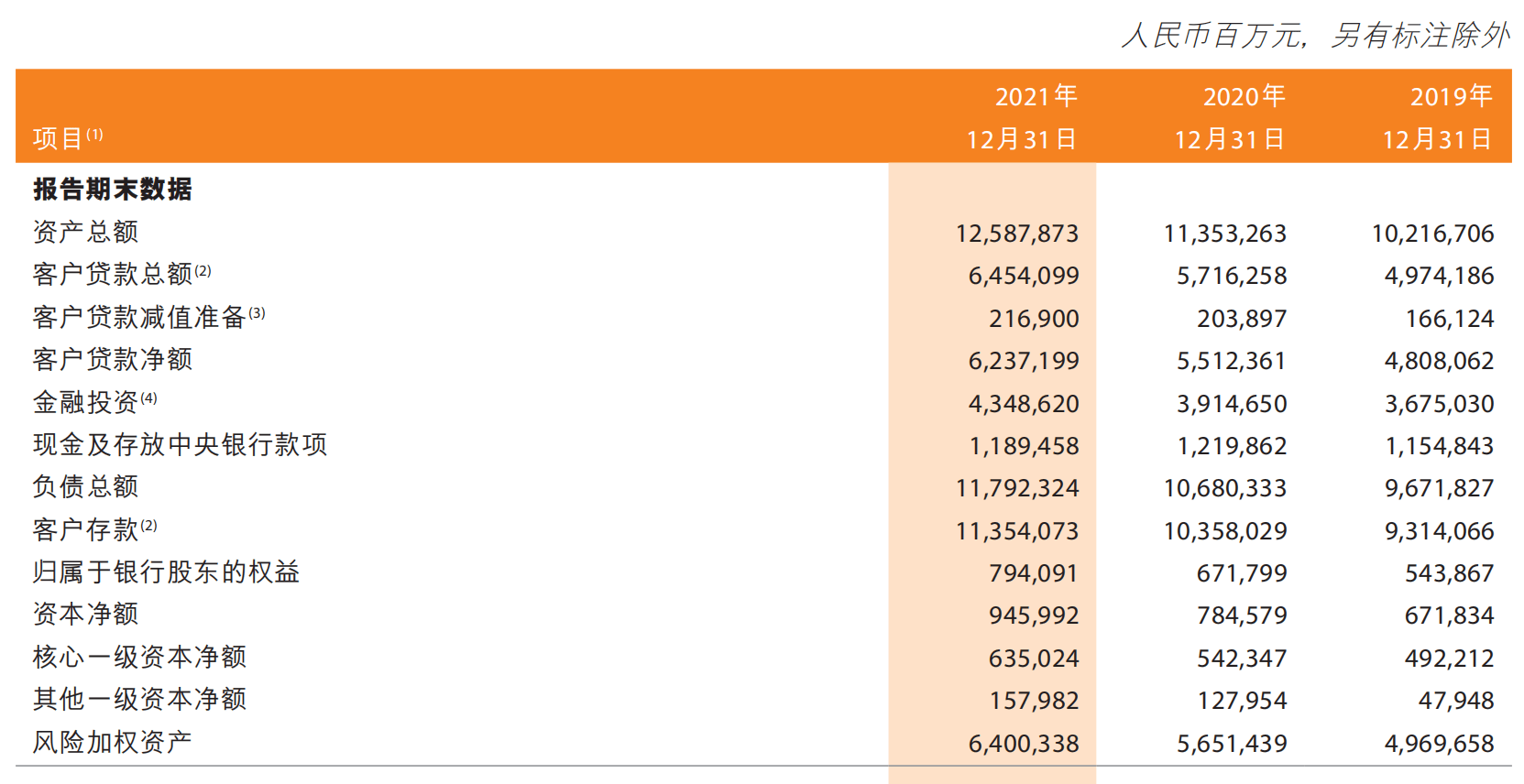Click the 2021年 12月31日 column header

(x=1022, y=117)
